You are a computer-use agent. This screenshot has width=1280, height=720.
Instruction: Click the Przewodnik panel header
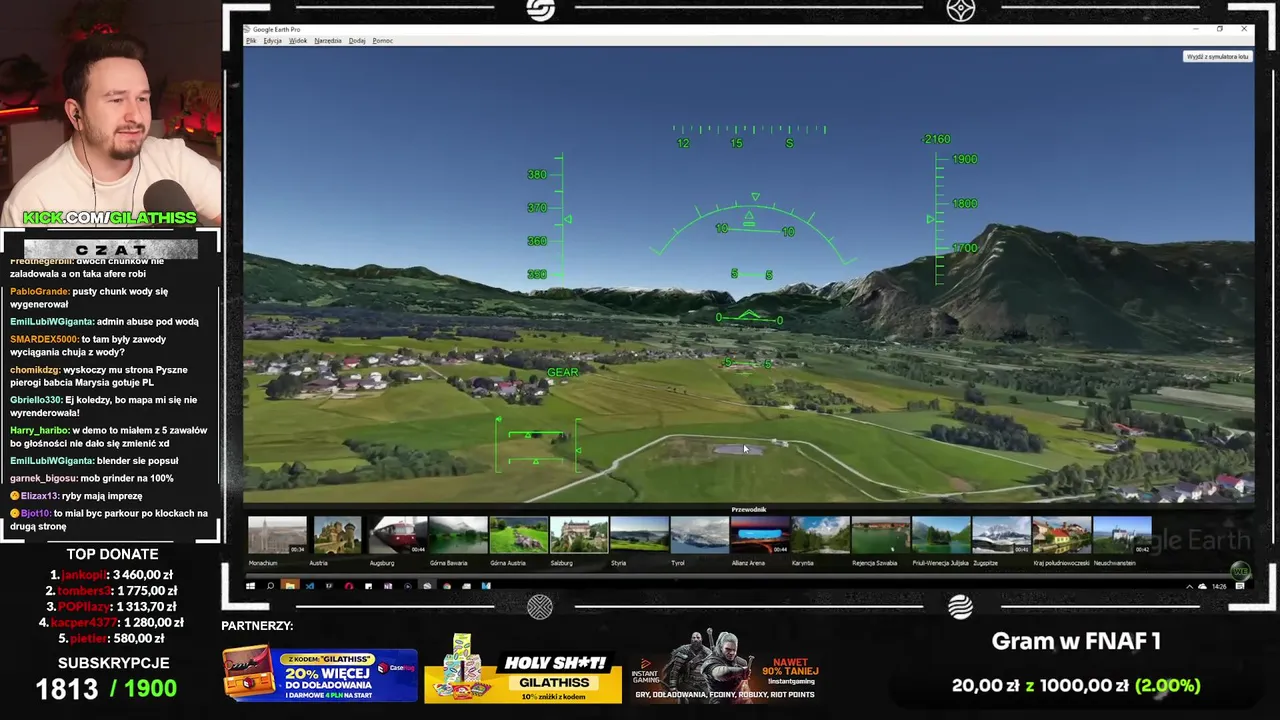pyautogui.click(x=748, y=510)
